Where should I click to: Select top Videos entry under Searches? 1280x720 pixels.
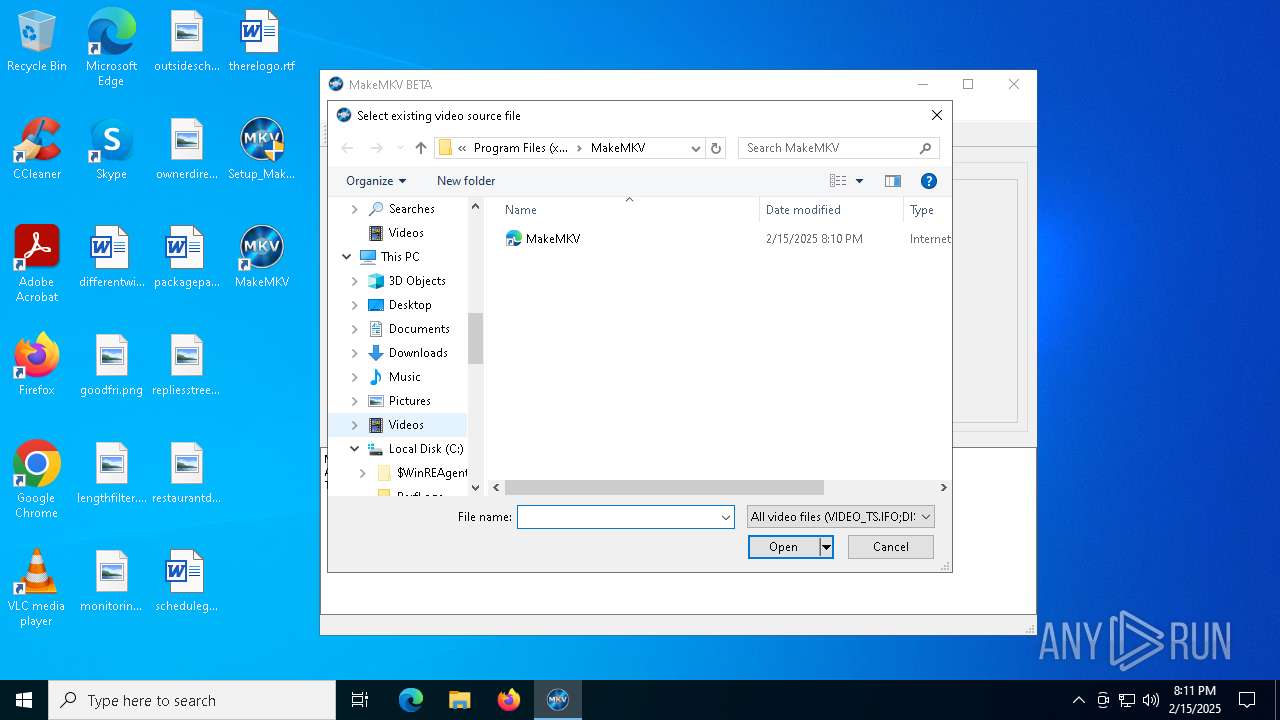406,233
